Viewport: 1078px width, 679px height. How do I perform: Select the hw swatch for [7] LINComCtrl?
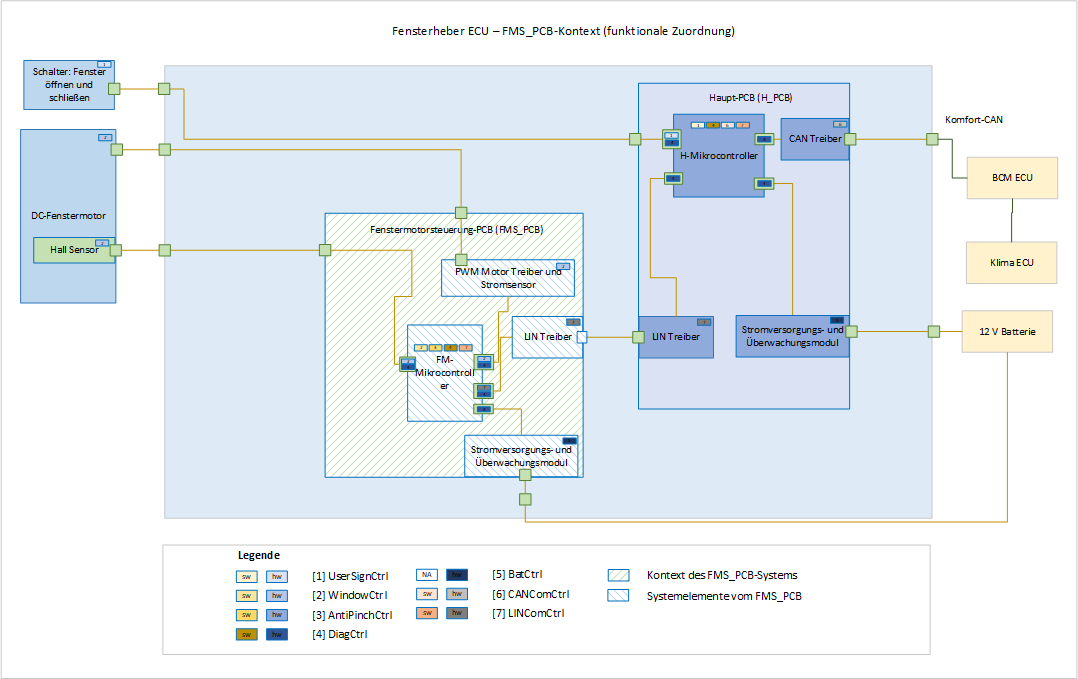coord(457,613)
